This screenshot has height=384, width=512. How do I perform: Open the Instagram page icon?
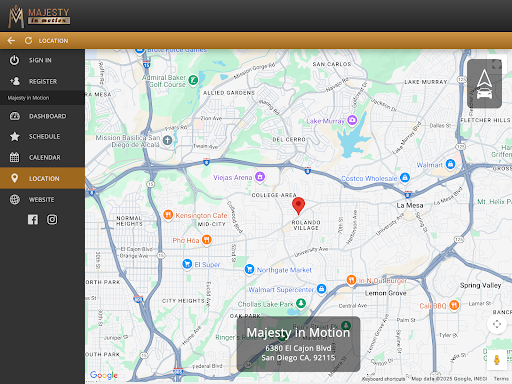coord(52,219)
